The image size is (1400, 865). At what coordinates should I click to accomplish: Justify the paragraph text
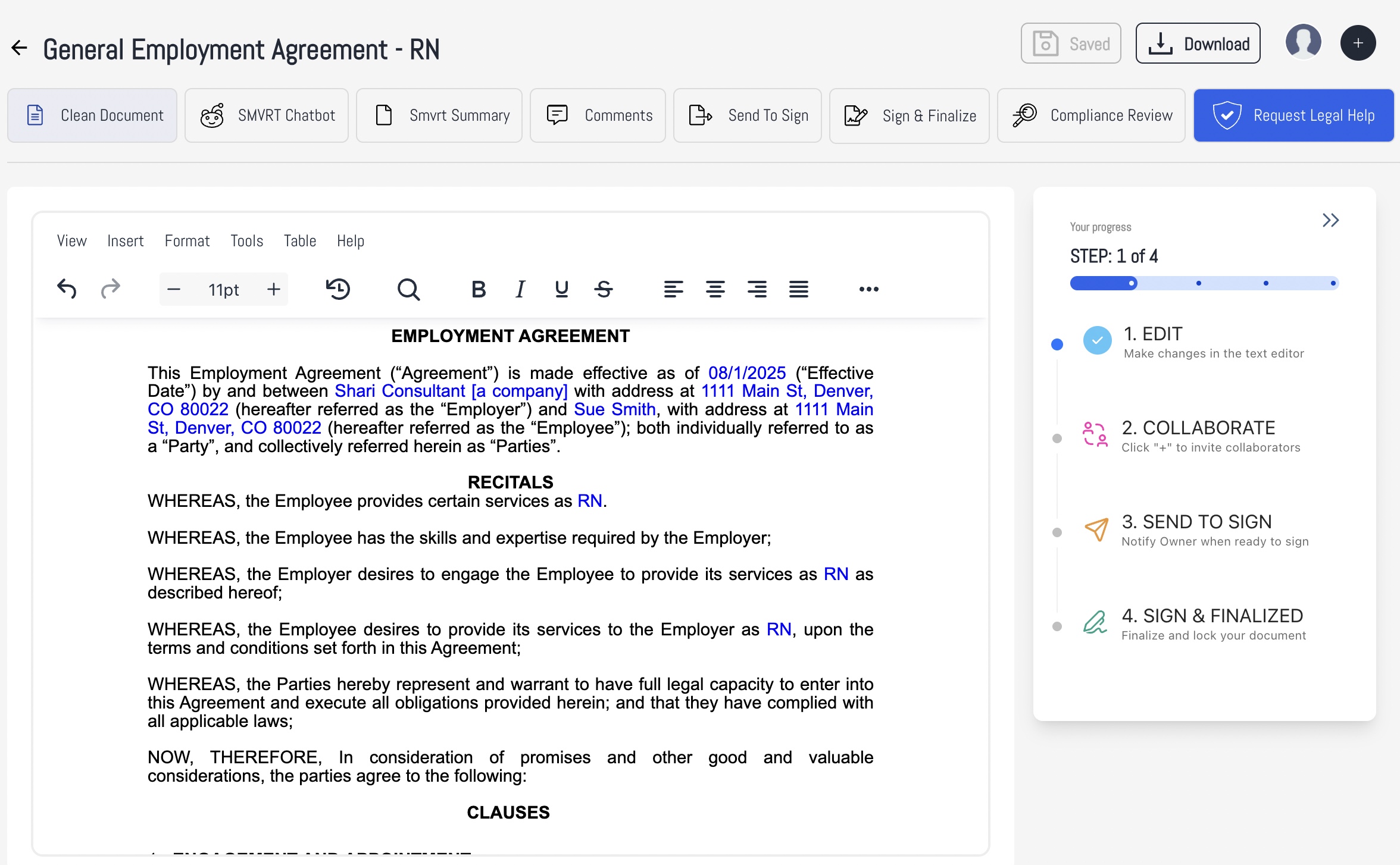point(798,289)
